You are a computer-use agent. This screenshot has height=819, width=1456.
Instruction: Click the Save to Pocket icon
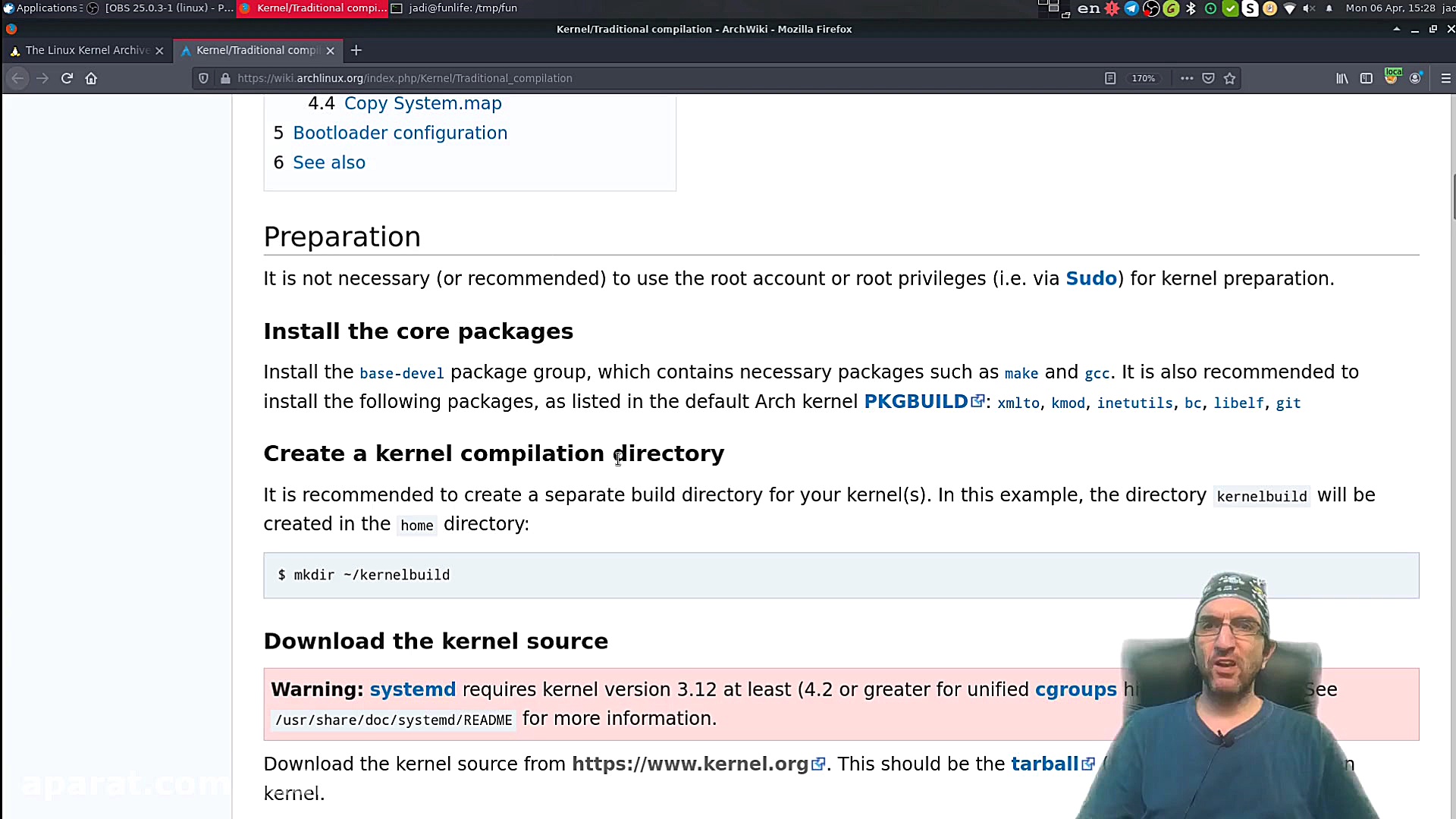pos(1209,78)
